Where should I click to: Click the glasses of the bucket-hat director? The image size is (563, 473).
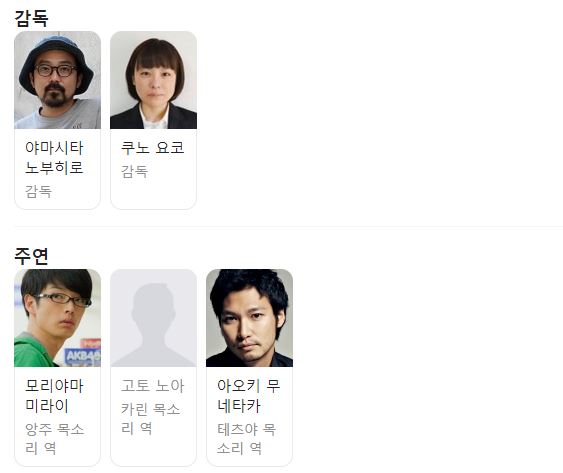pos(55,70)
